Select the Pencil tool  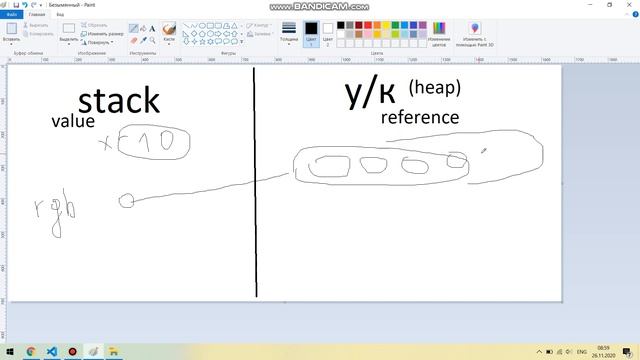click(x=133, y=28)
